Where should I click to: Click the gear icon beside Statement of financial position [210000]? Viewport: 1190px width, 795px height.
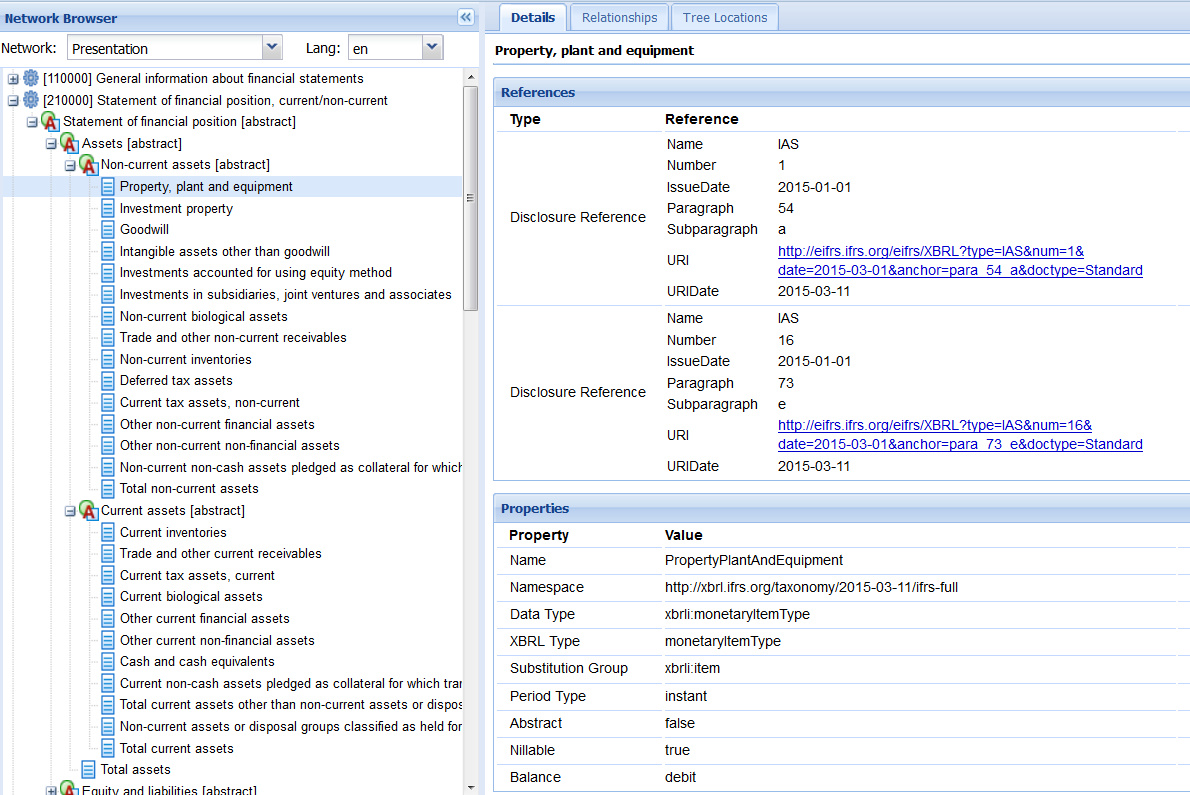point(31,100)
